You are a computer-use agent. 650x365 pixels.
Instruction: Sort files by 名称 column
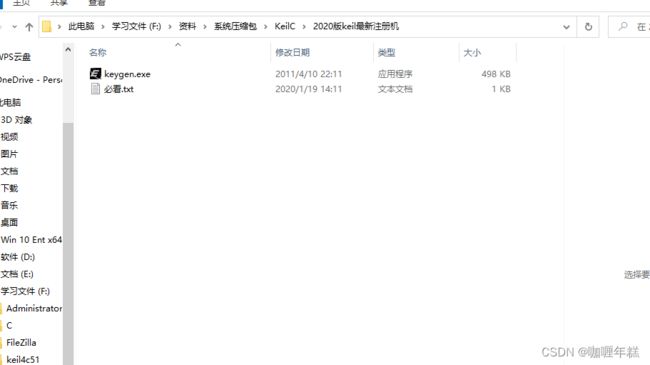(x=98, y=52)
